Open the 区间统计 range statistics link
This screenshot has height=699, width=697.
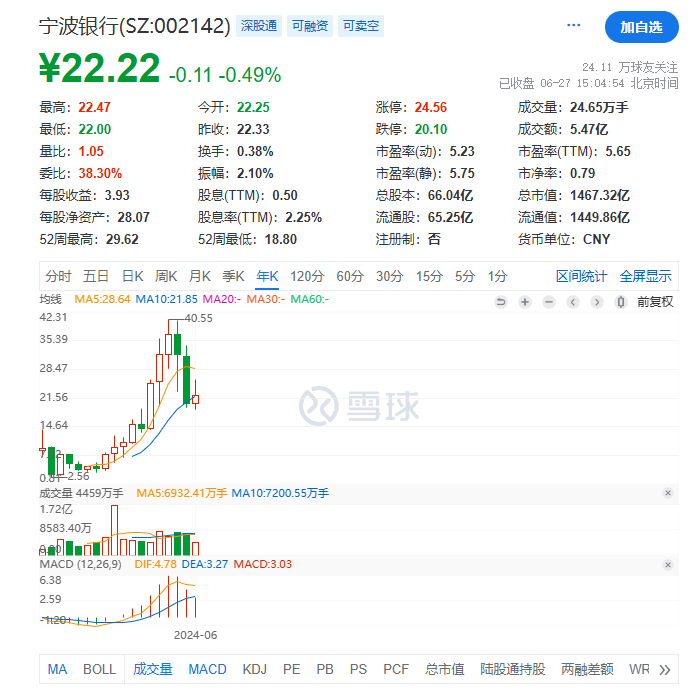581,276
